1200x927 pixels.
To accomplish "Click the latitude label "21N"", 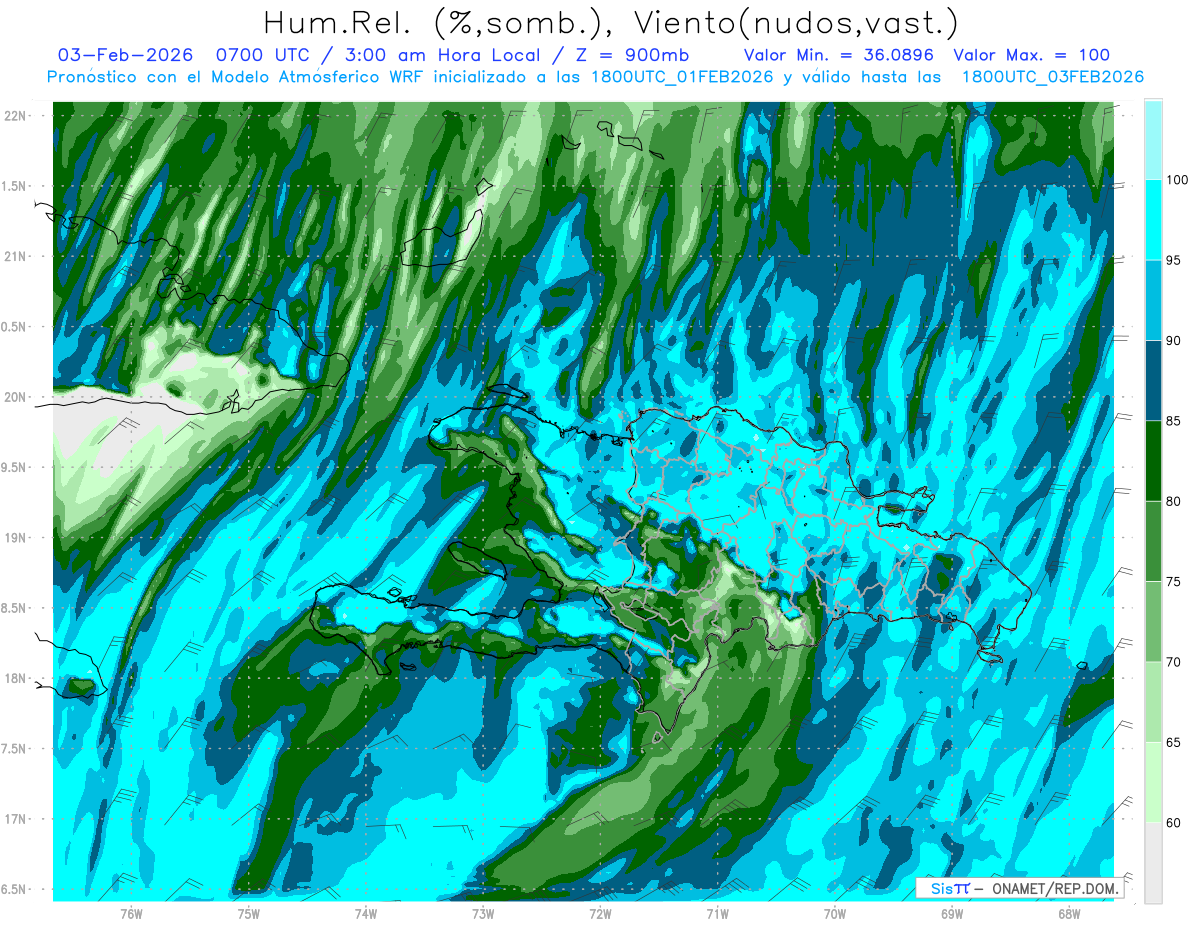I will pos(15,257).
